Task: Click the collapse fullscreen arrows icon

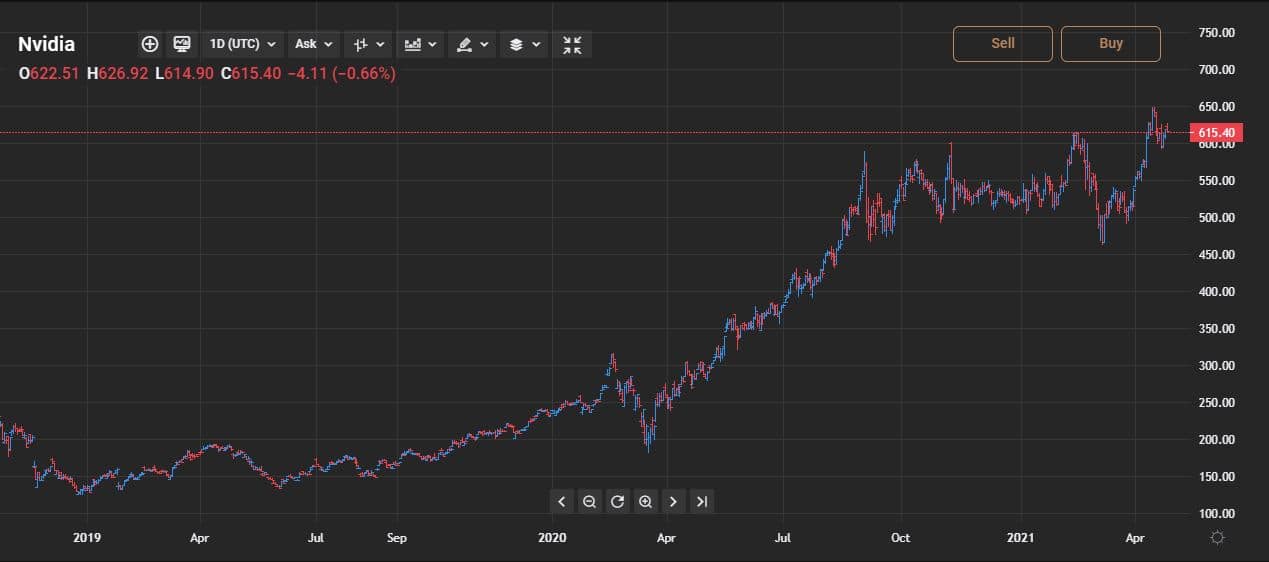Action: pyautogui.click(x=572, y=44)
